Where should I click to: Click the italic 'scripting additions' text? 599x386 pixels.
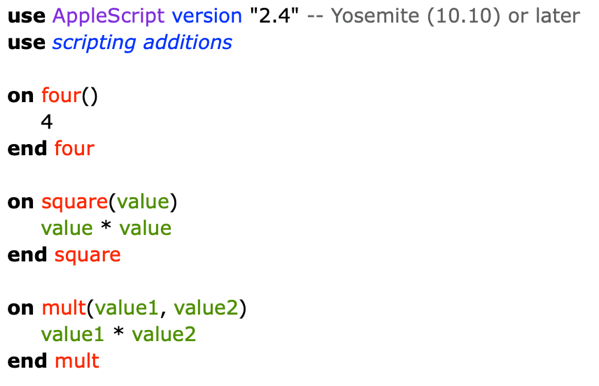click(142, 42)
